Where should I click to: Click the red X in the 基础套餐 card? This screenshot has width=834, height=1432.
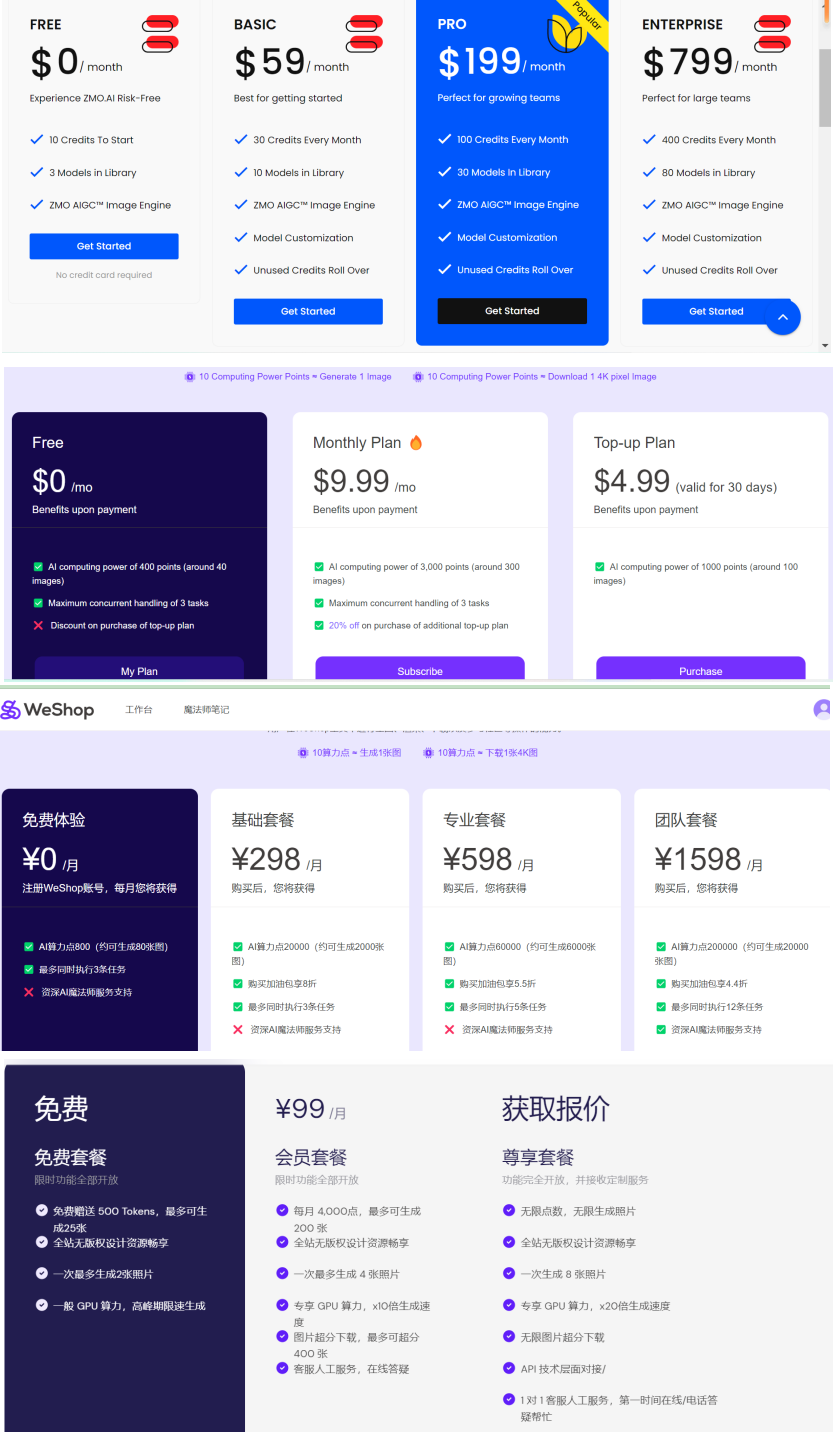tap(238, 1029)
